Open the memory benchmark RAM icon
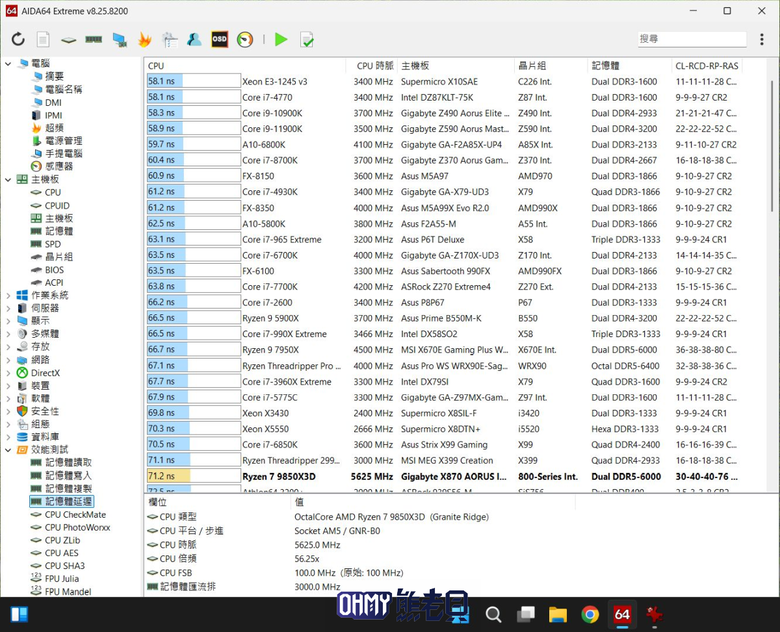Screen dimensions: 780x632 (x=94, y=39)
